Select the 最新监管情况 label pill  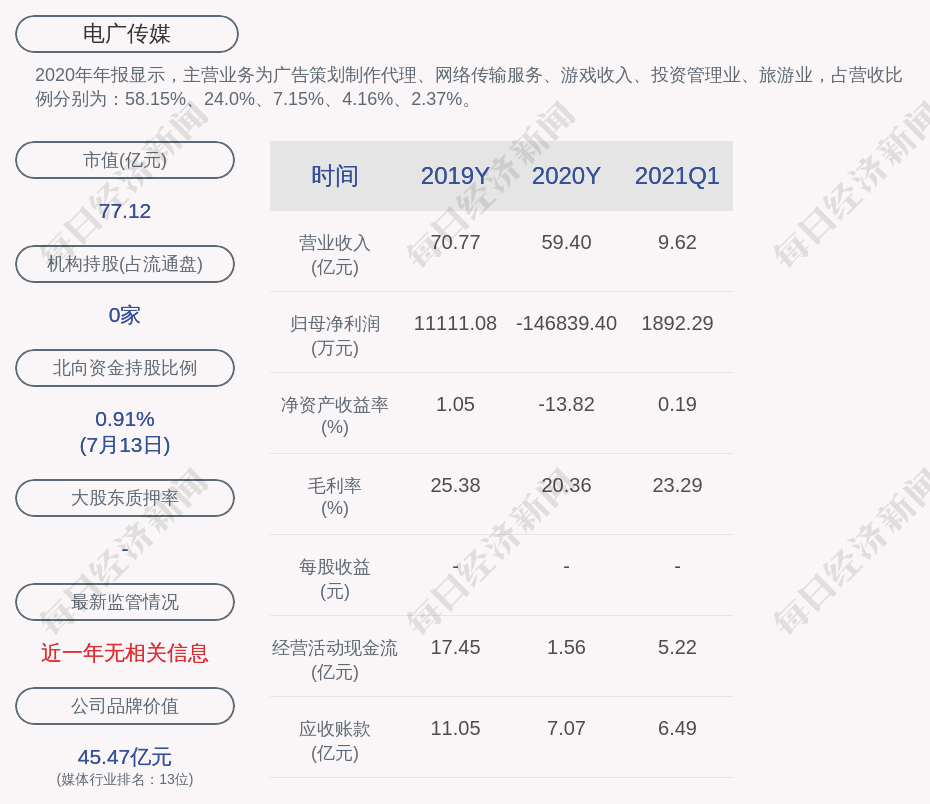125,602
